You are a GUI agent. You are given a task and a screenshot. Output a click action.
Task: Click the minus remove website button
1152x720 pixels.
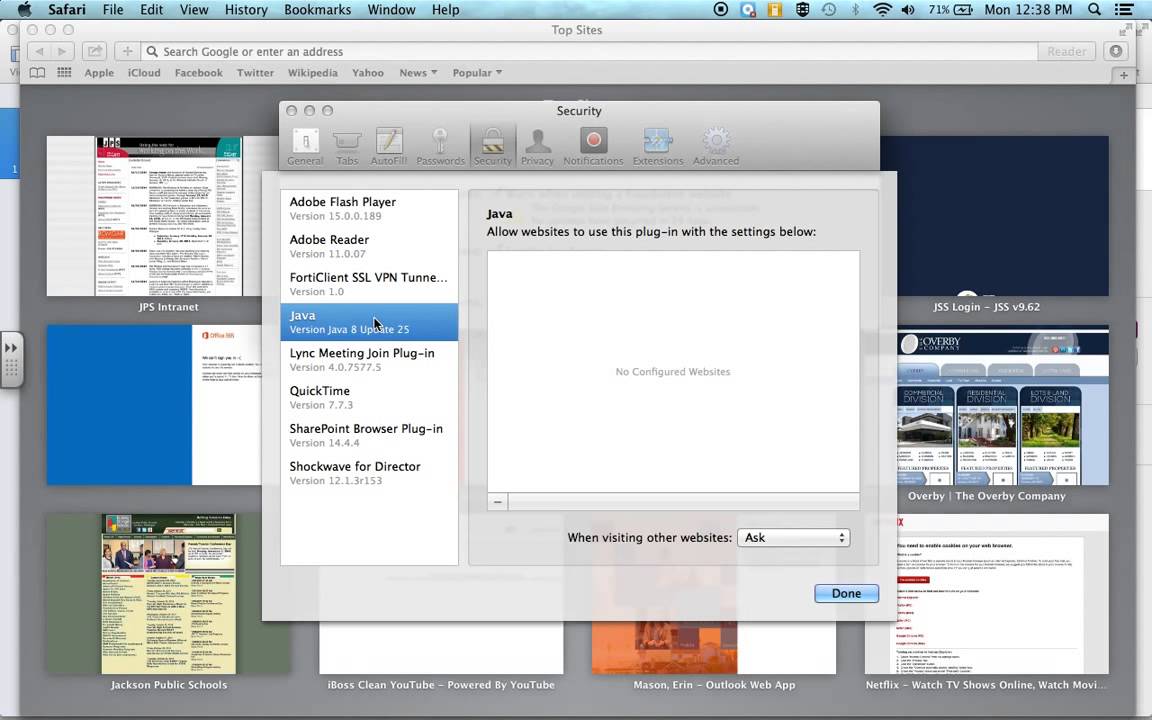coord(497,502)
